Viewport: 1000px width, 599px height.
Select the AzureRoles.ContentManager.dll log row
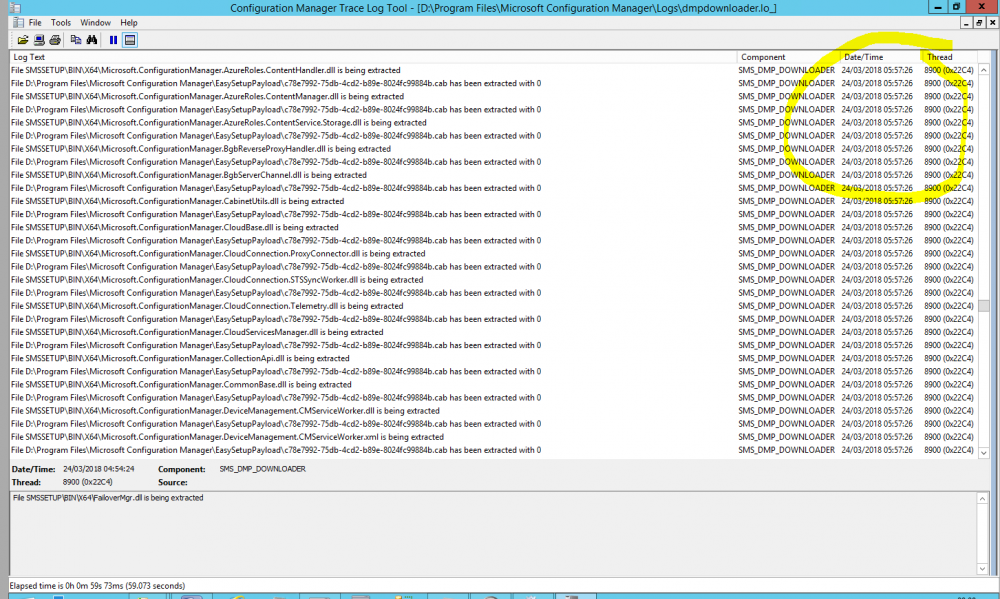click(492, 96)
